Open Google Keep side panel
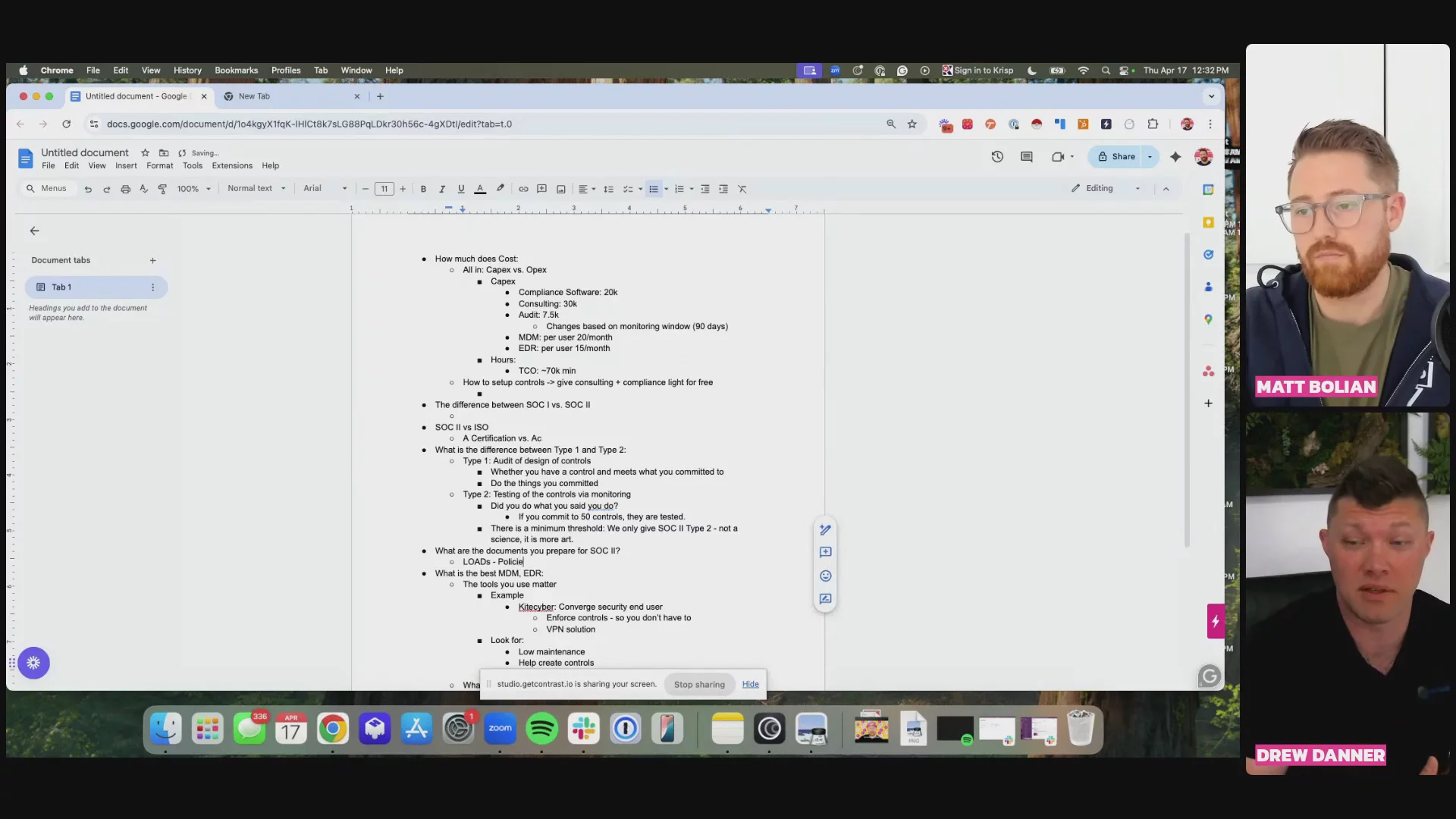Viewport: 1456px width, 819px height. 1208,222
